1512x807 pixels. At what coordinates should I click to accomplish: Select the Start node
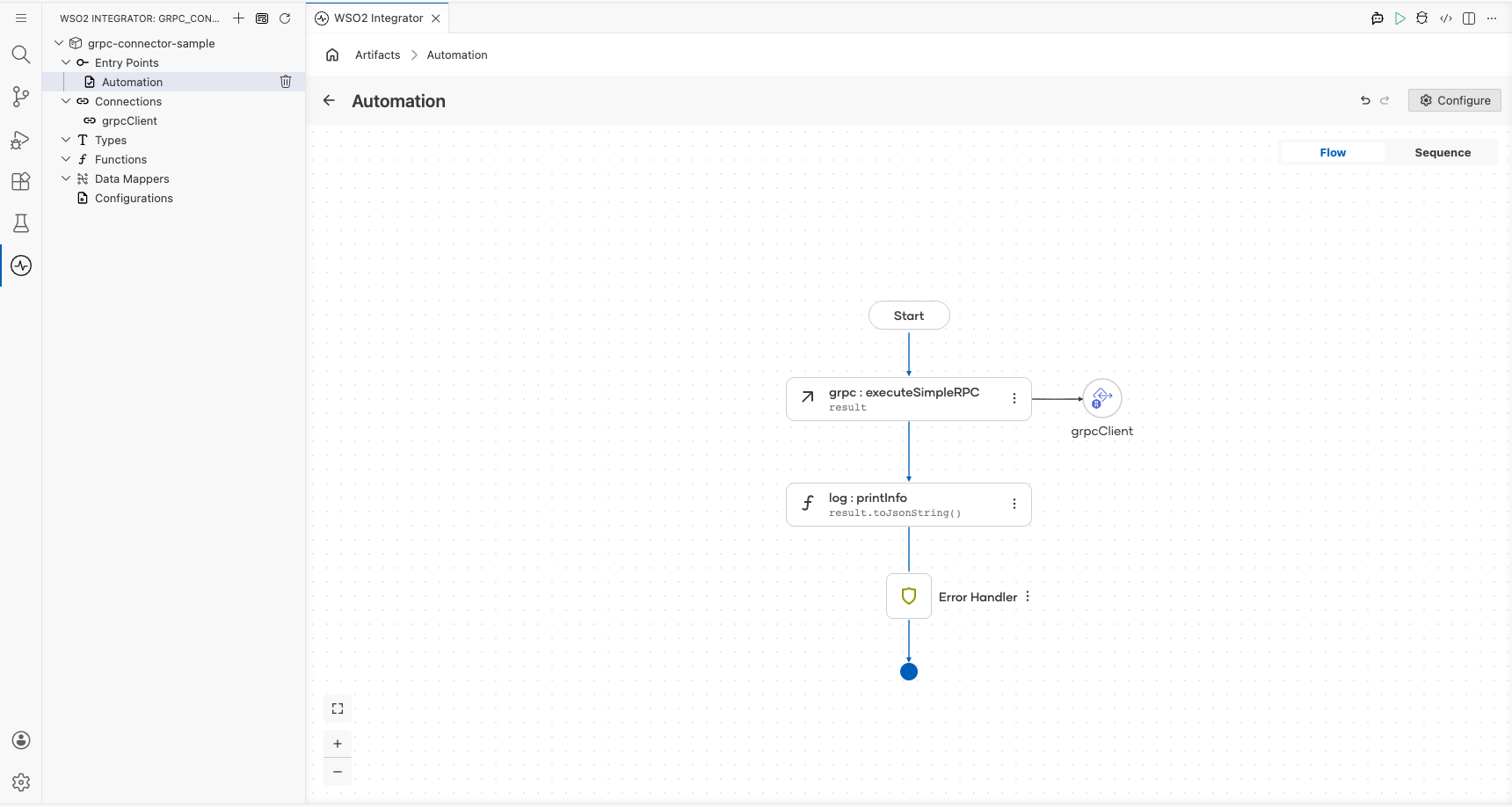909,316
